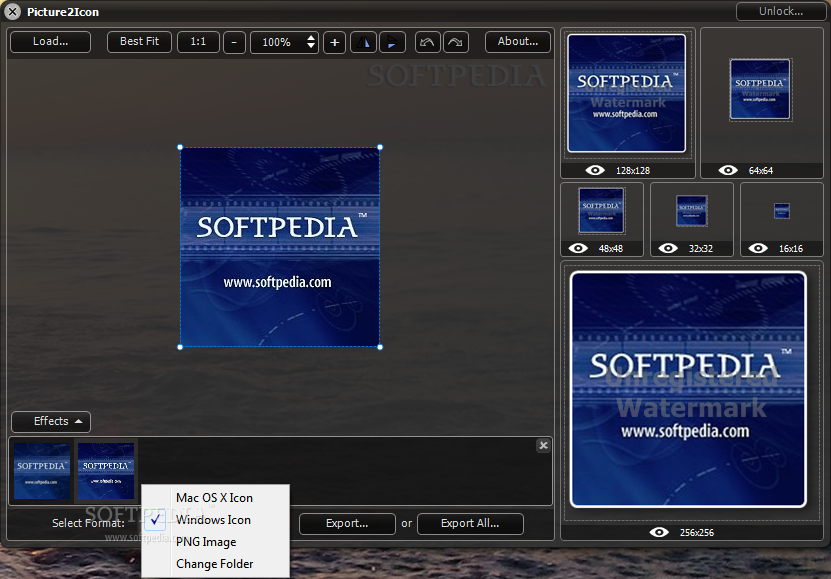
Task: Select the 256x256 icon preview
Action: coord(688,389)
